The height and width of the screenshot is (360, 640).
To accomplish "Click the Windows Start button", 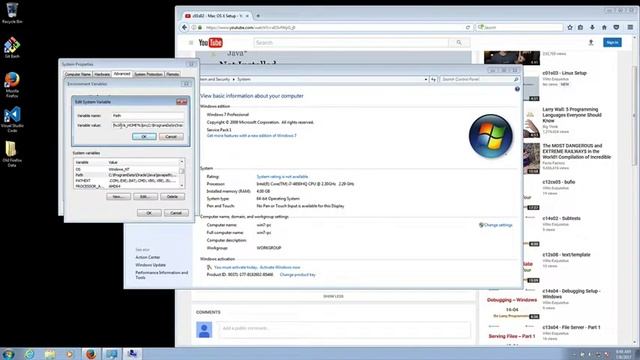I will (x=8, y=354).
